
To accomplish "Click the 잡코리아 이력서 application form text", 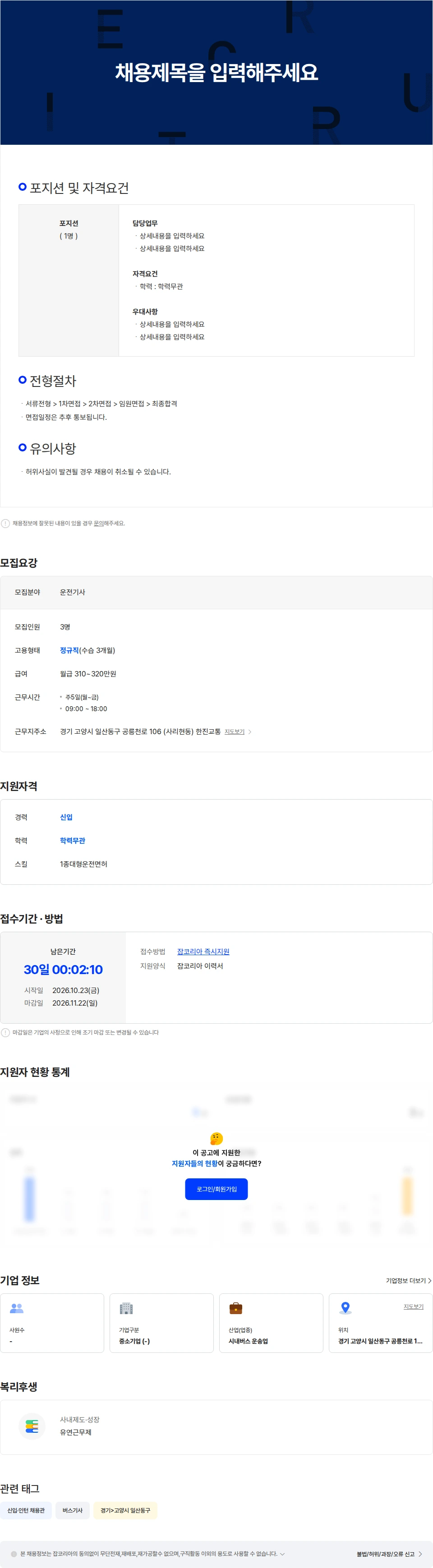I will coord(200,966).
